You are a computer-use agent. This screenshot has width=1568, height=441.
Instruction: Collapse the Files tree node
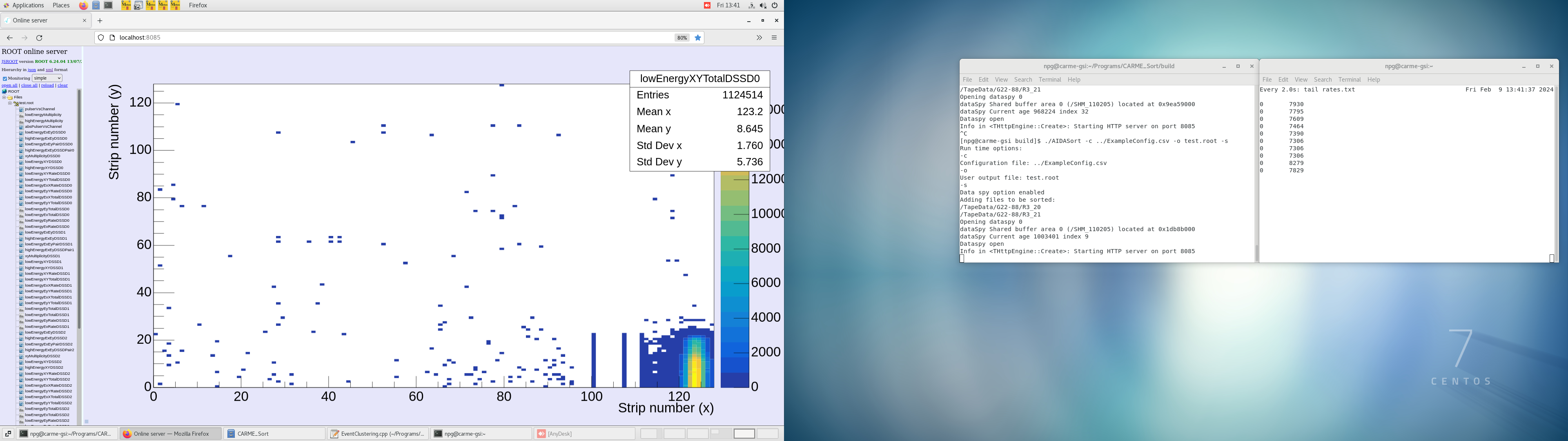pyautogui.click(x=4, y=98)
